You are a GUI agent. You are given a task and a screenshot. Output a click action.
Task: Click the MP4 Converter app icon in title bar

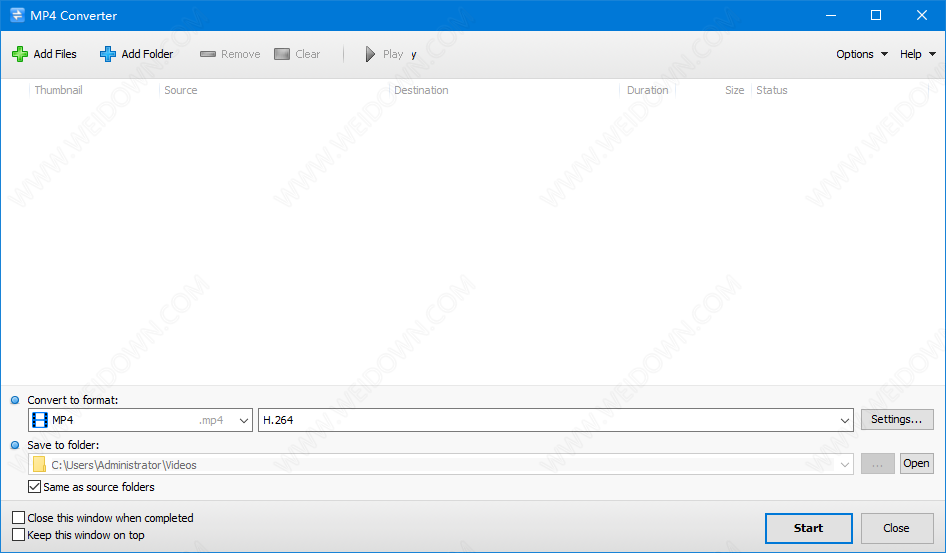pos(17,15)
